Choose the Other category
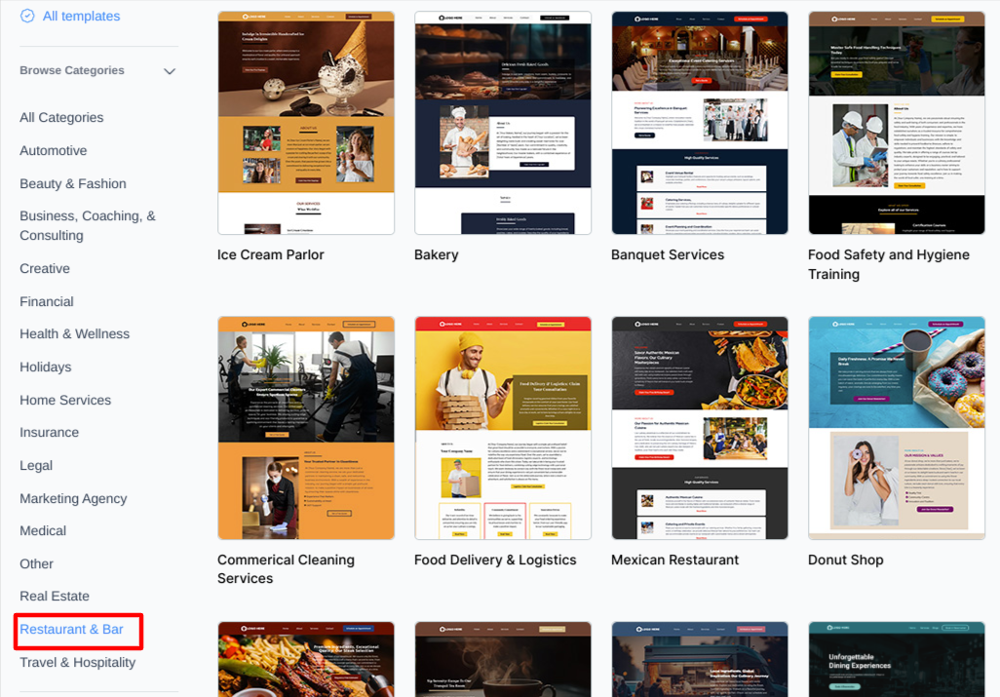1000x697 pixels. [x=36, y=564]
